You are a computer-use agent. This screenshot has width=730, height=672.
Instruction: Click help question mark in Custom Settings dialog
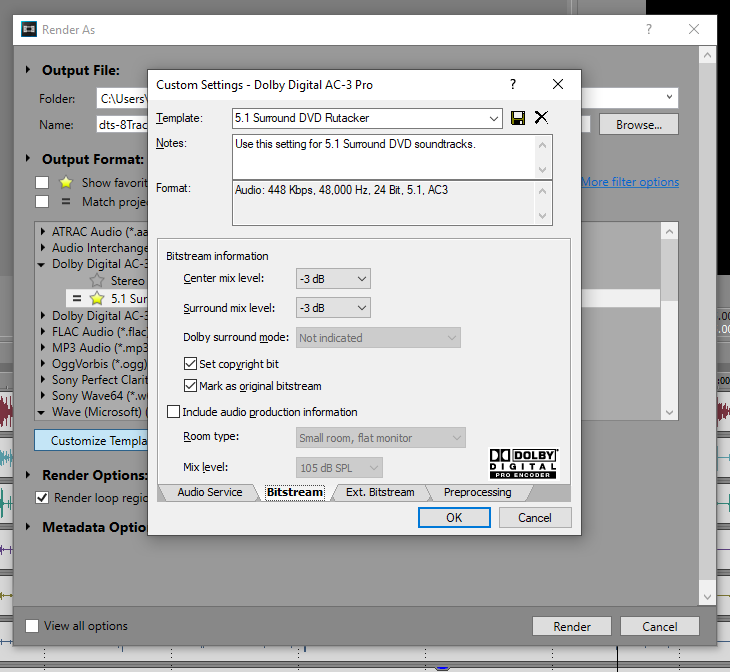click(513, 84)
